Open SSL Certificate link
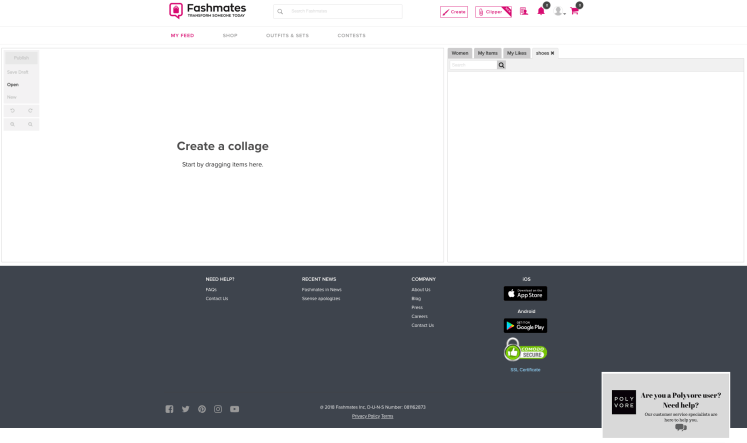Screen dimensions: 747x443 (525, 370)
